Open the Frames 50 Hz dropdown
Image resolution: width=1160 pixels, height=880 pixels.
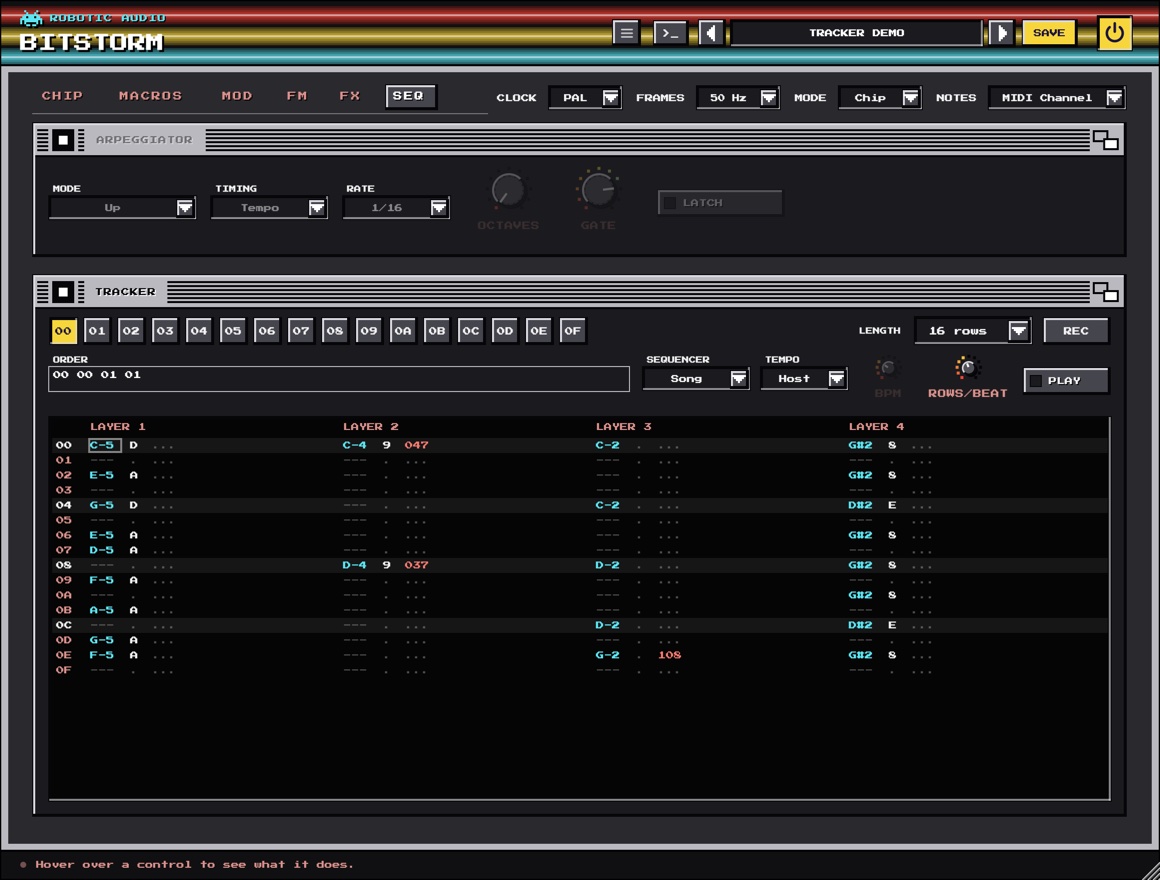click(x=738, y=98)
